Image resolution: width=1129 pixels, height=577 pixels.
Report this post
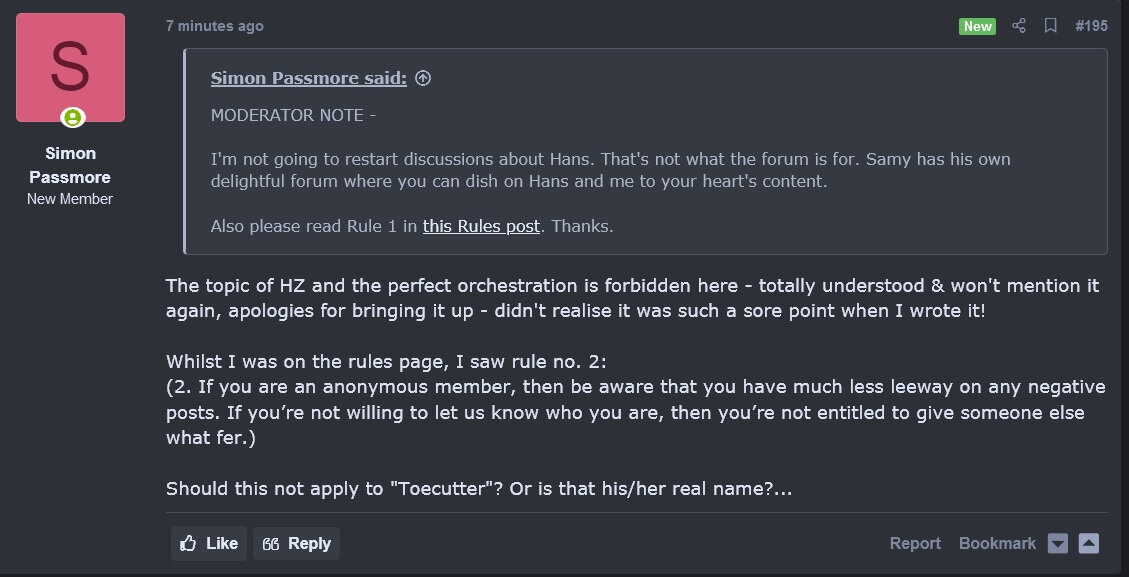click(x=915, y=543)
